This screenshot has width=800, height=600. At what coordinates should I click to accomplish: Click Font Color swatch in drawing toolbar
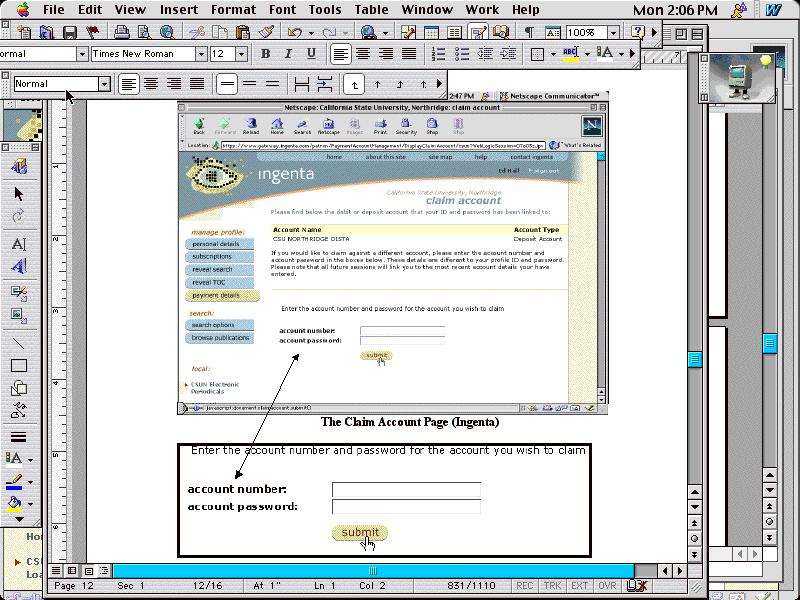coord(14,459)
